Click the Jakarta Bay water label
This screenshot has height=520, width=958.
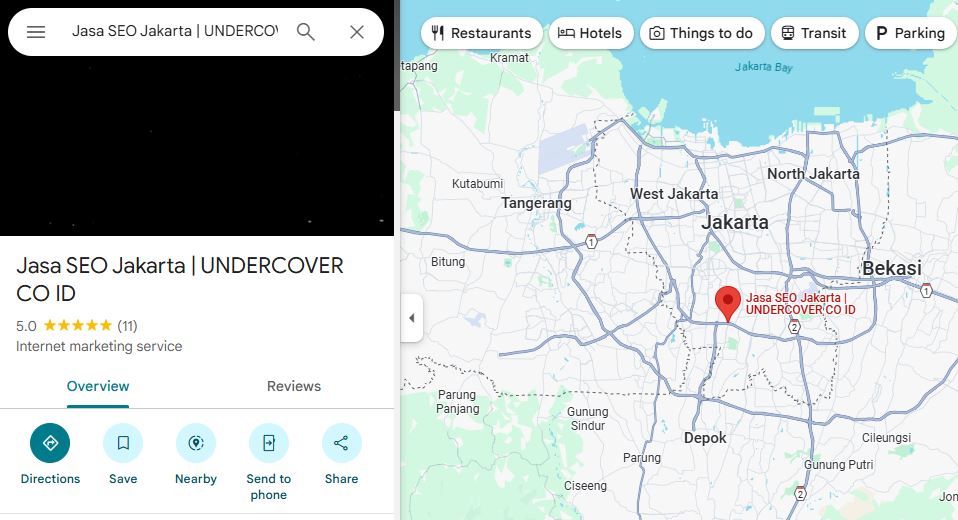tap(764, 67)
